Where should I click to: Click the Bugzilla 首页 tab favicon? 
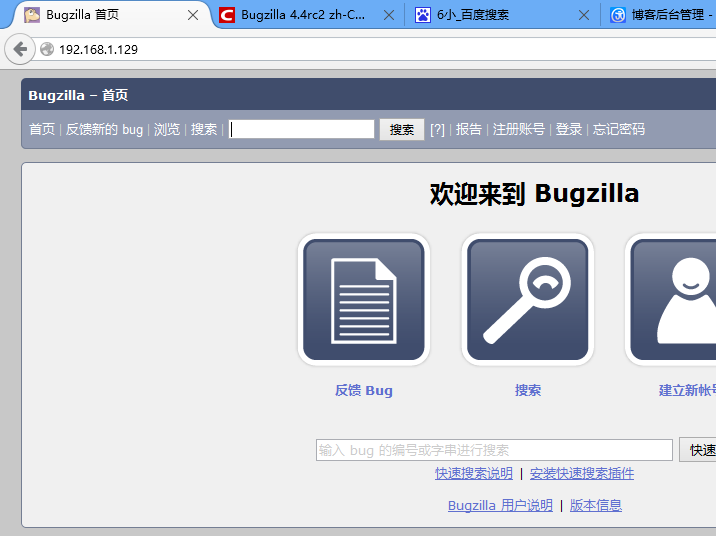coord(32,15)
